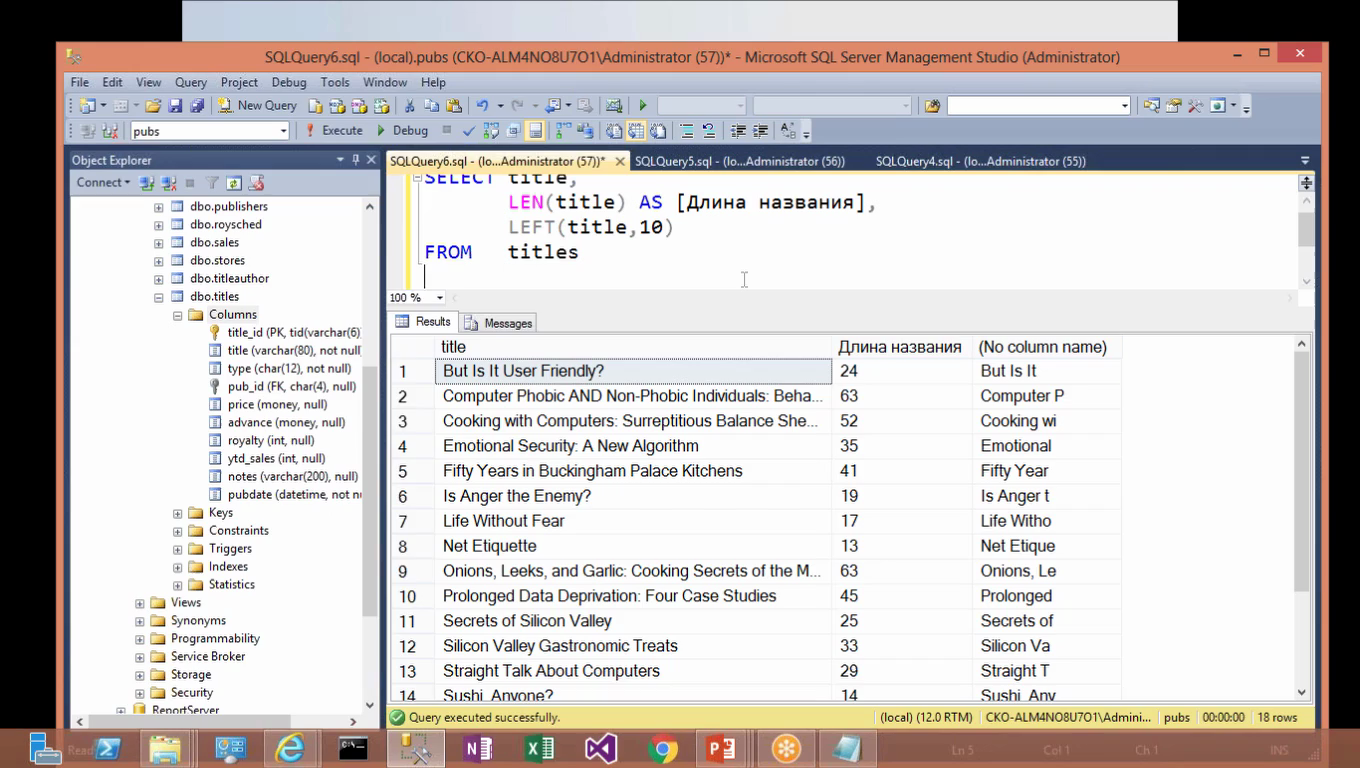Select the dbo.titleauthor table
1360x768 pixels.
coord(229,279)
